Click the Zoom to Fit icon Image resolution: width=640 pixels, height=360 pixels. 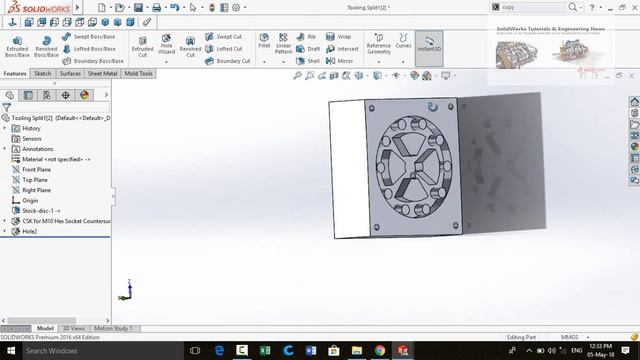pyautogui.click(x=298, y=76)
